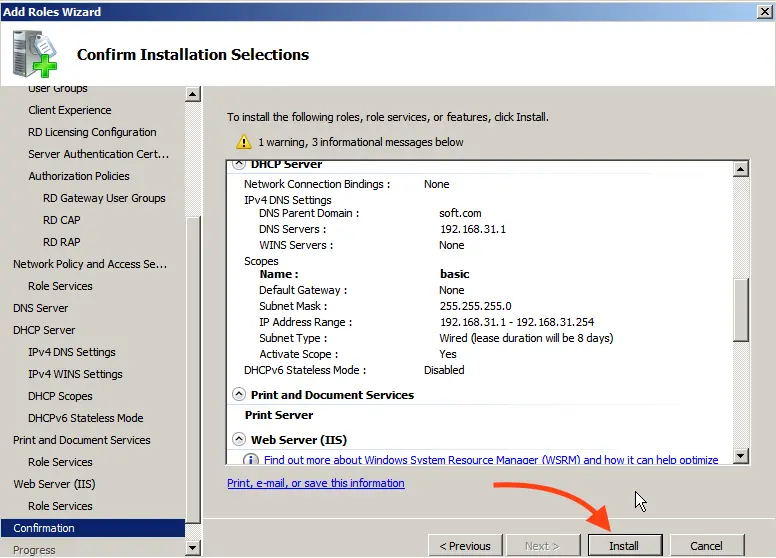Viewport: 776px width, 558px height.
Task: Collapse the DHCP Server section chevron
Action: pos(238,164)
